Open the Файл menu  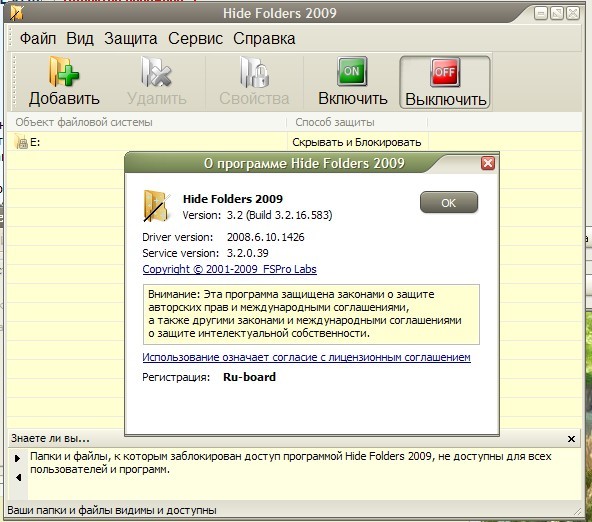click(38, 38)
